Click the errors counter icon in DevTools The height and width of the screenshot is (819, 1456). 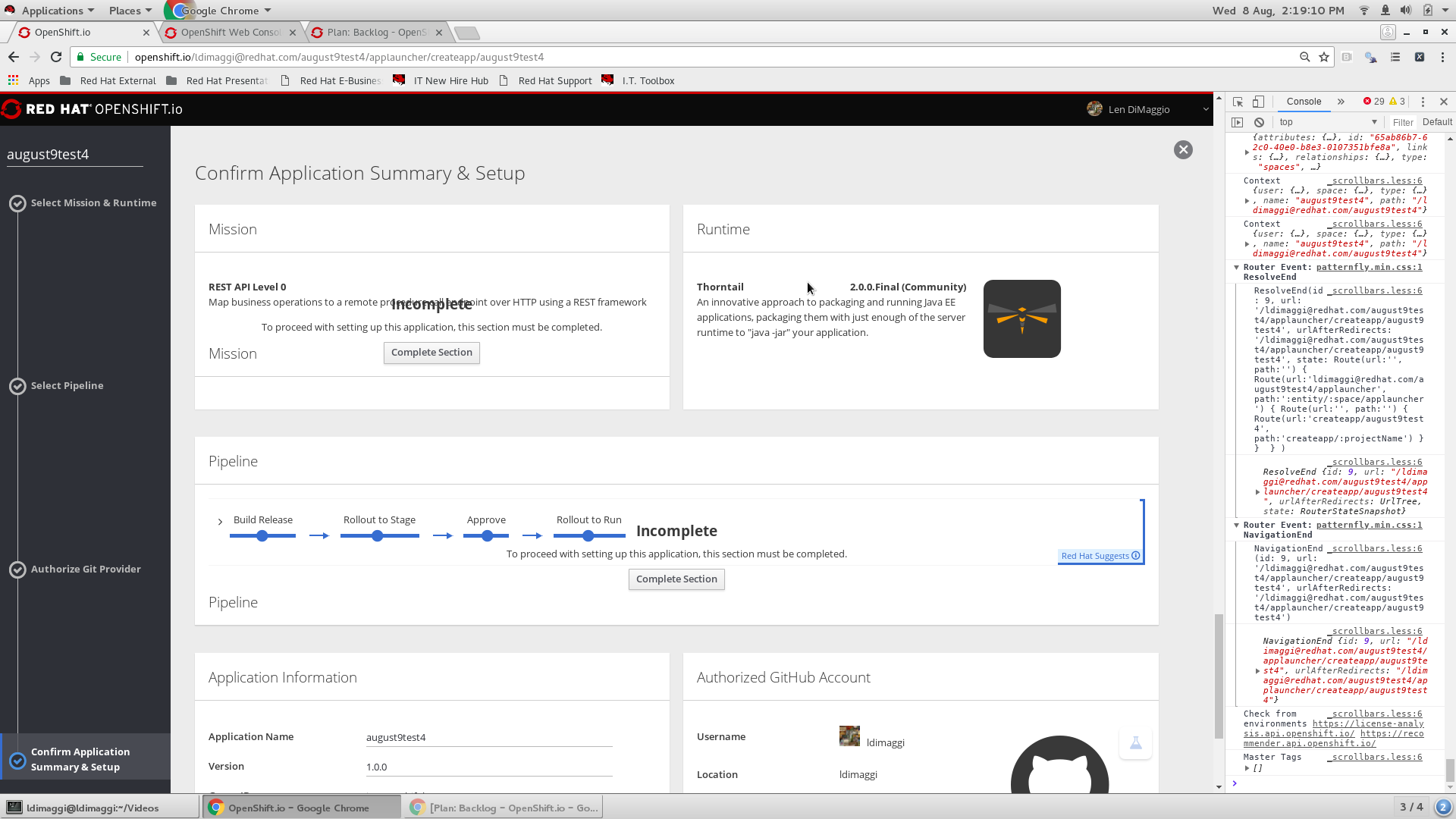click(1374, 101)
